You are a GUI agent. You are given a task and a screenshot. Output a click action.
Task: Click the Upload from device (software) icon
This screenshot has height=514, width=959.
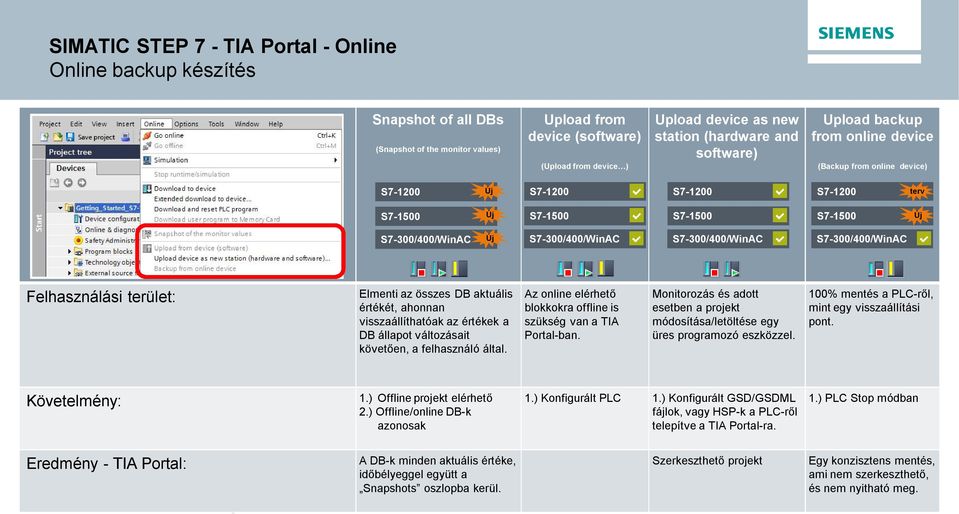point(147,248)
